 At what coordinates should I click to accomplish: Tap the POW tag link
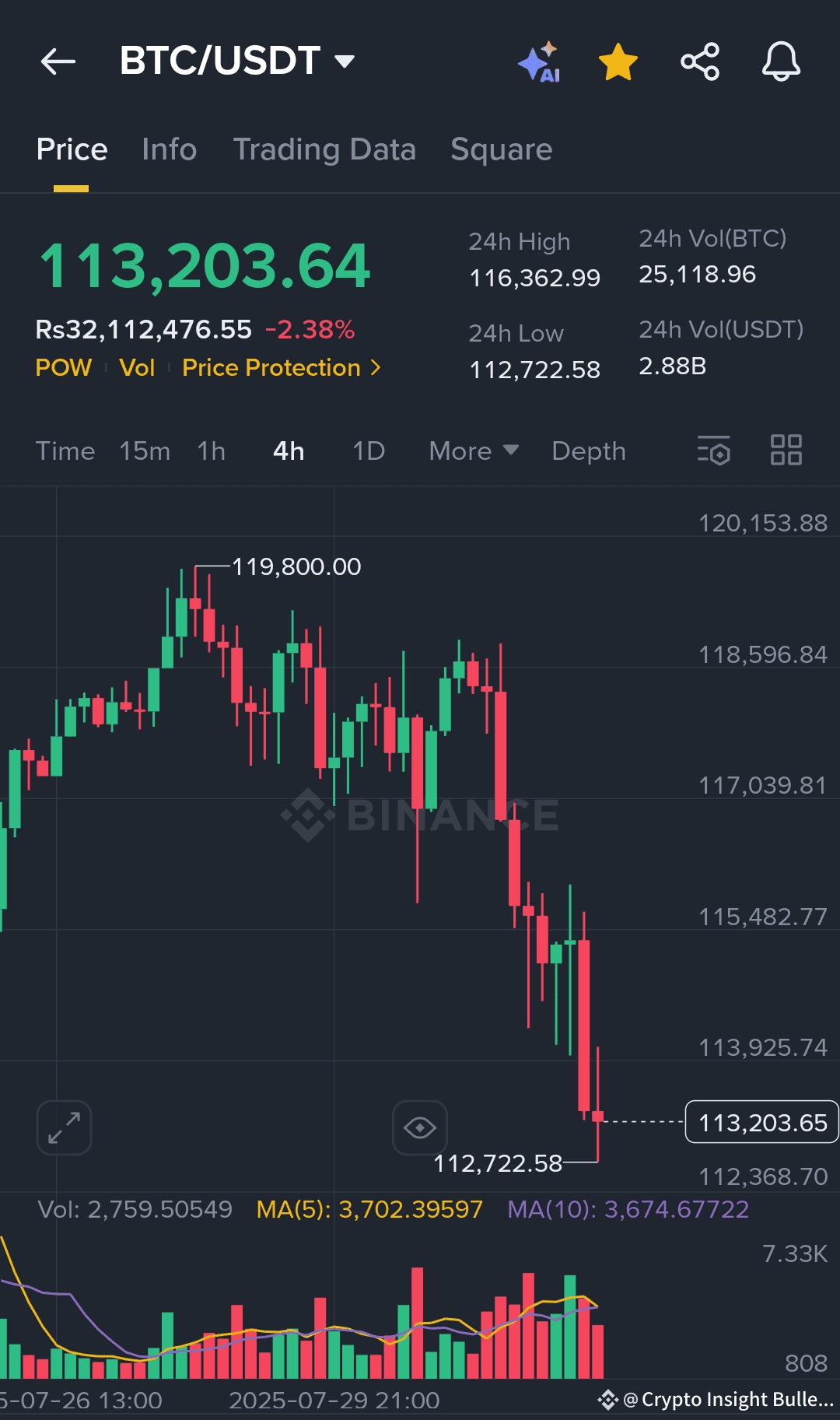click(64, 367)
